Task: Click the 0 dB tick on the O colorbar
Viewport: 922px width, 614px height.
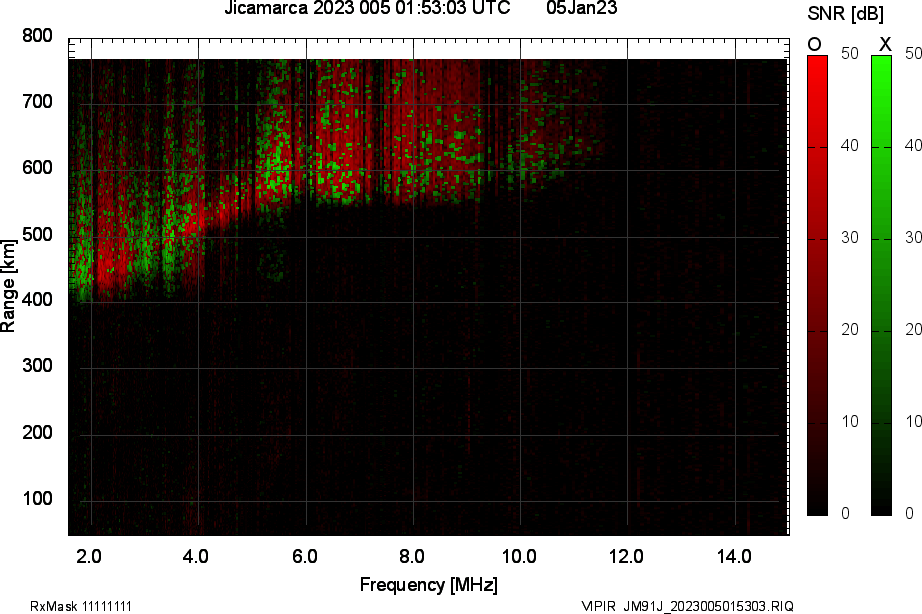Action: [x=846, y=513]
